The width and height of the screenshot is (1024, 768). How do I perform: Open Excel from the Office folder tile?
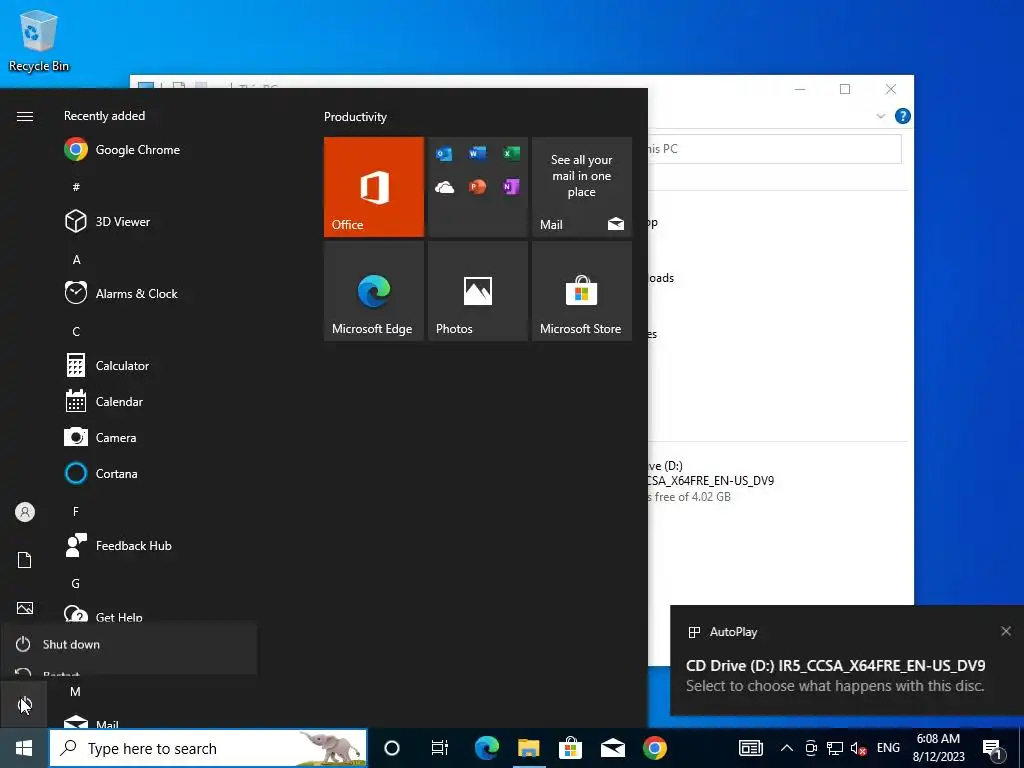coord(511,153)
